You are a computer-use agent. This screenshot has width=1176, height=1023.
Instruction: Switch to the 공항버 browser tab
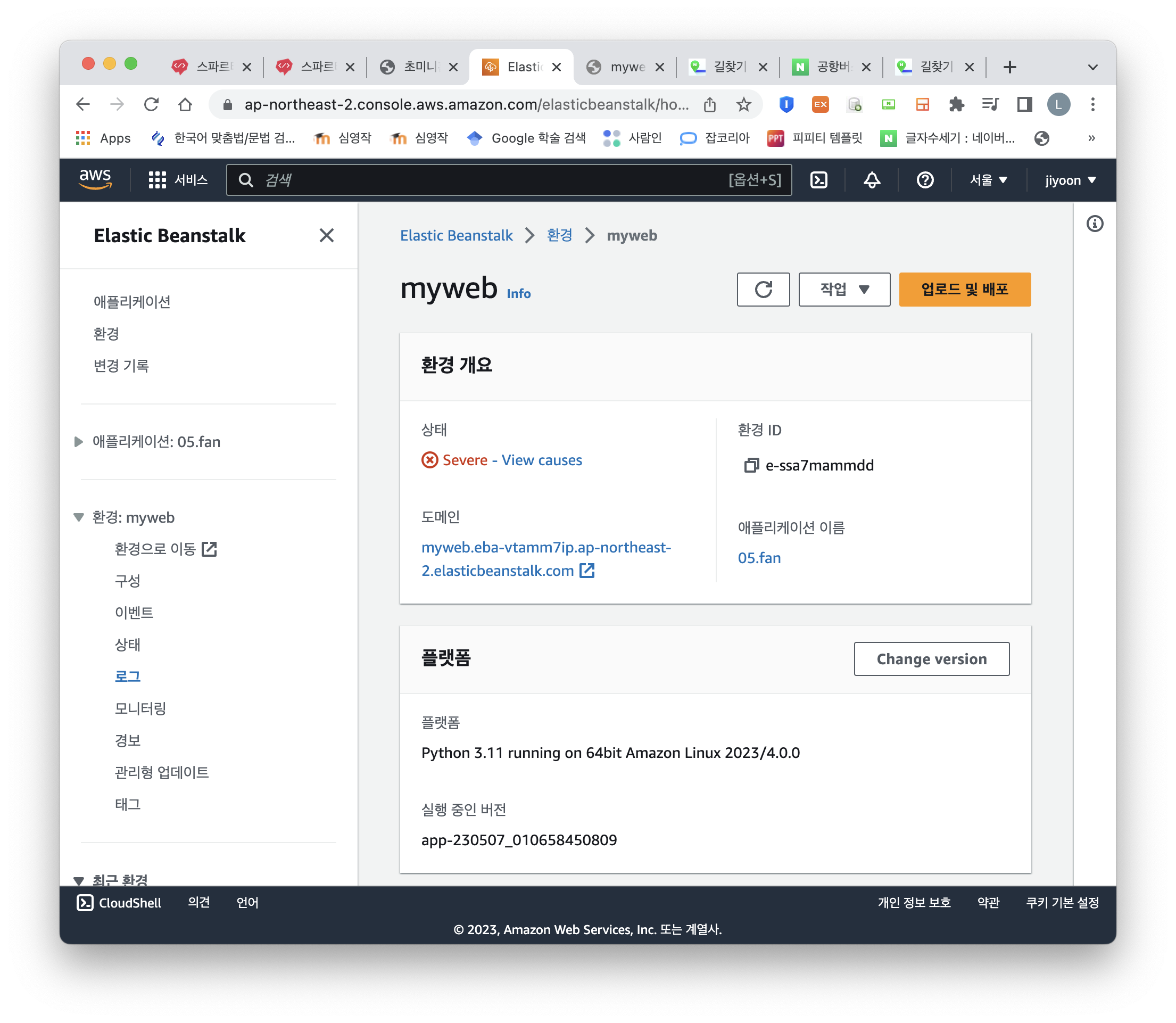[x=831, y=68]
